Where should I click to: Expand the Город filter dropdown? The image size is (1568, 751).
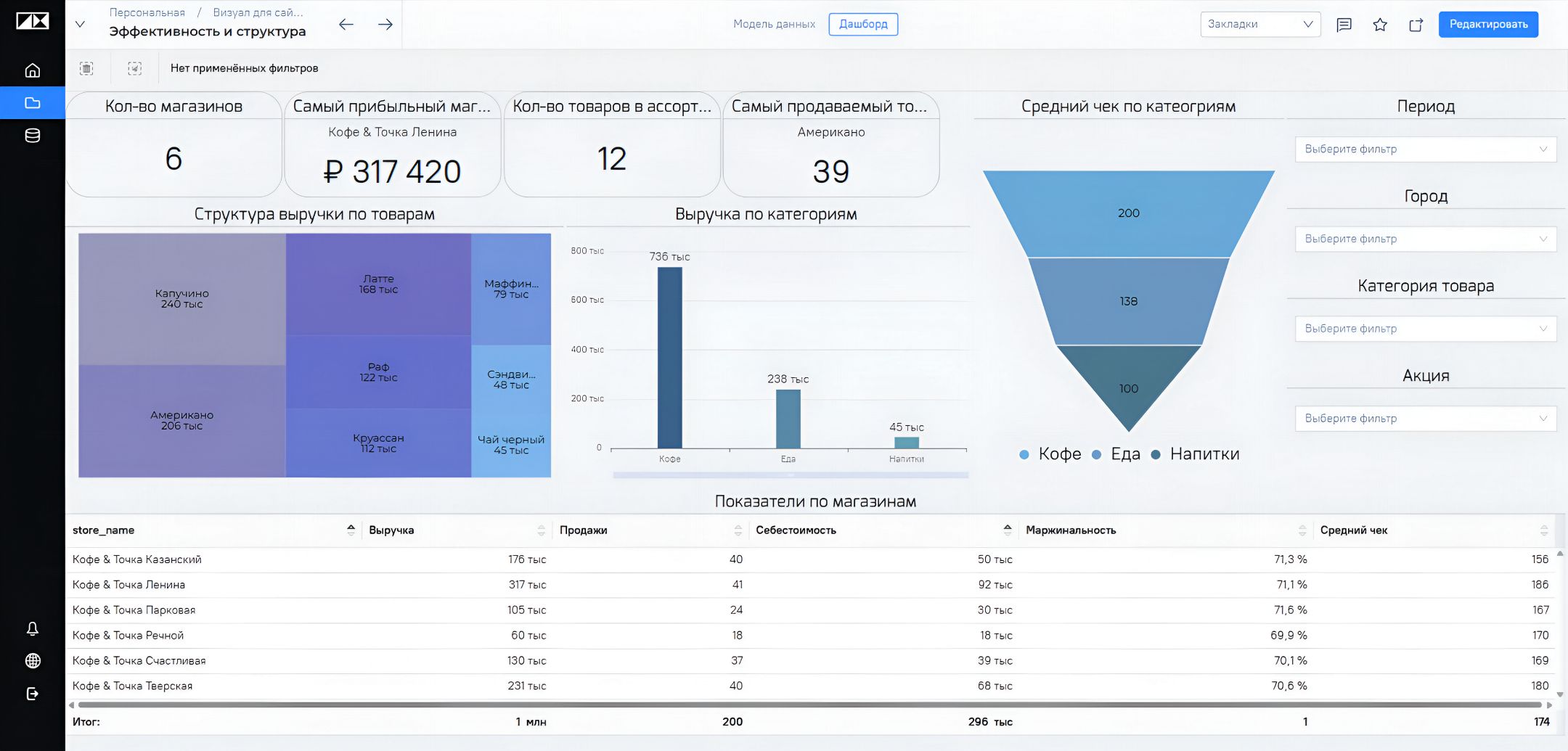[x=1426, y=239]
